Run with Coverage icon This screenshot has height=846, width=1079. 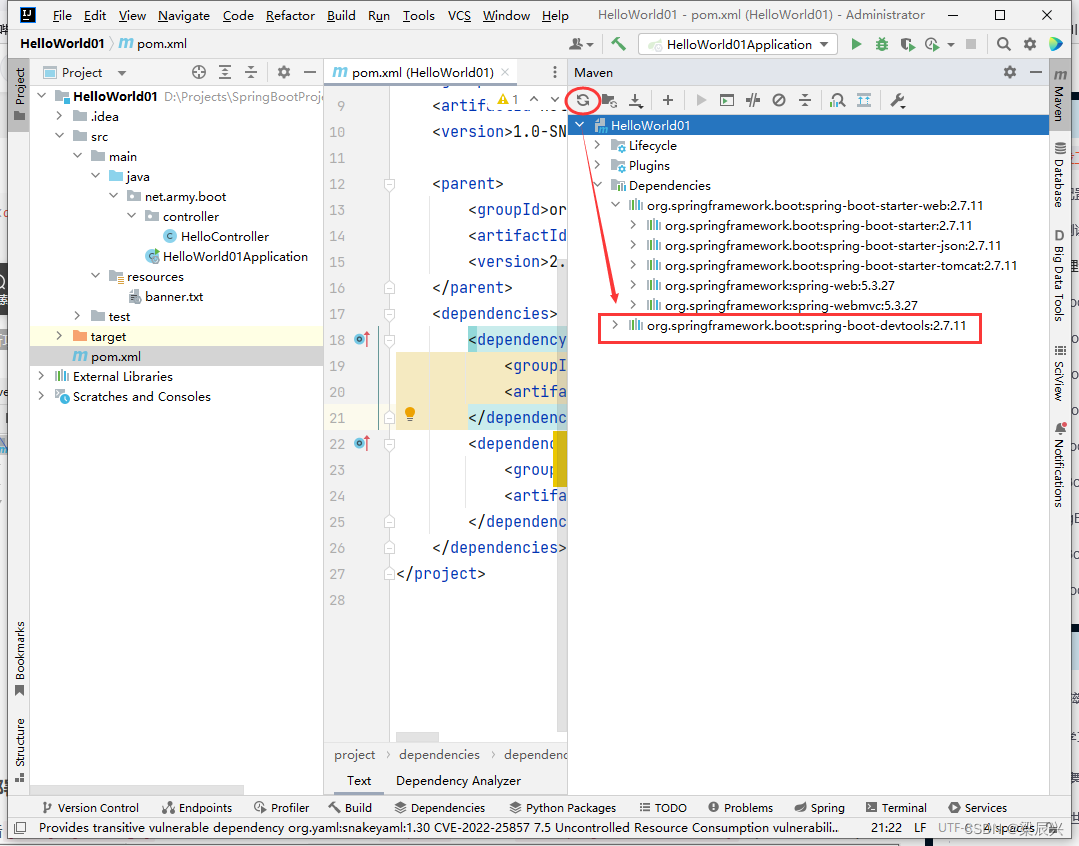pos(908,44)
